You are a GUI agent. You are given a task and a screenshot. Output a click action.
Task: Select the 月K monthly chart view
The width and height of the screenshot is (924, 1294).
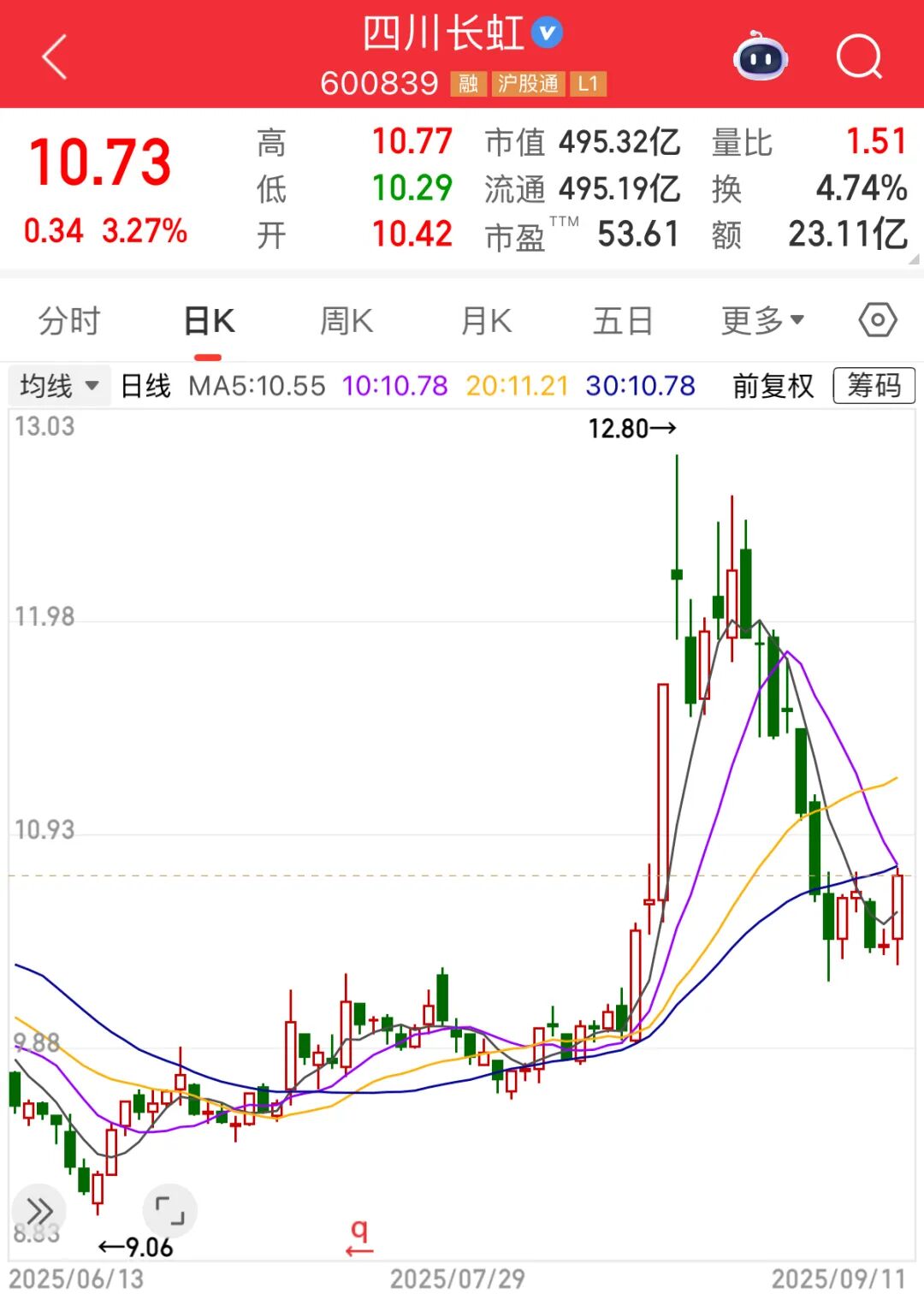(x=484, y=320)
